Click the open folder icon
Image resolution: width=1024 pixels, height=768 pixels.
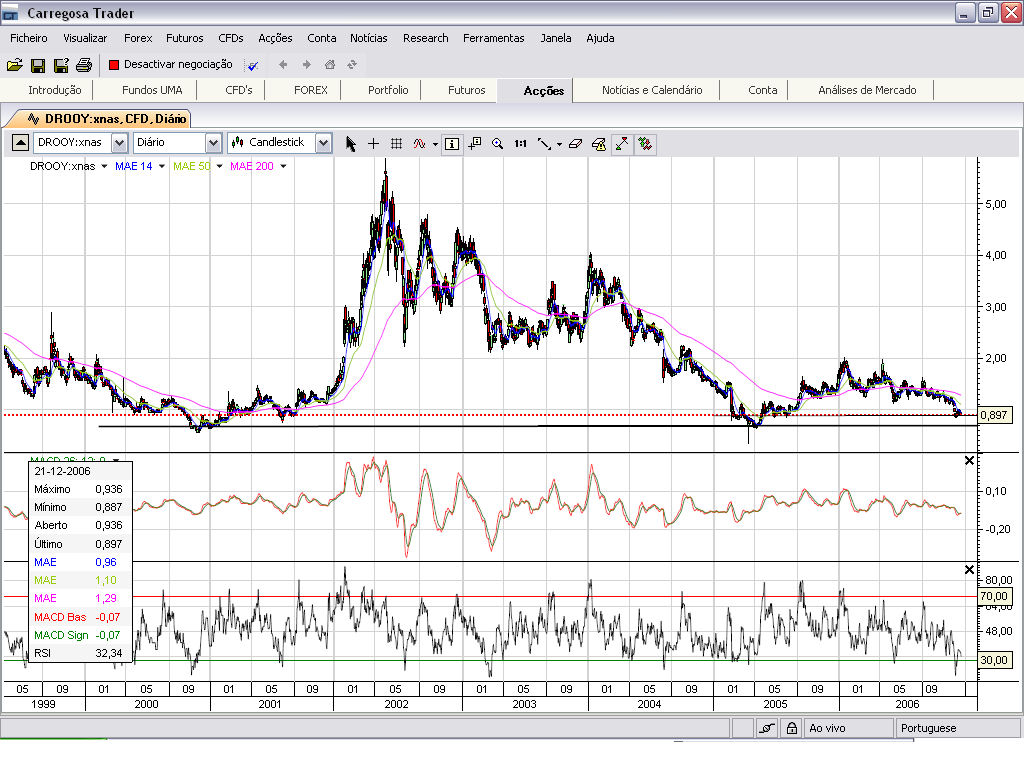click(14, 65)
